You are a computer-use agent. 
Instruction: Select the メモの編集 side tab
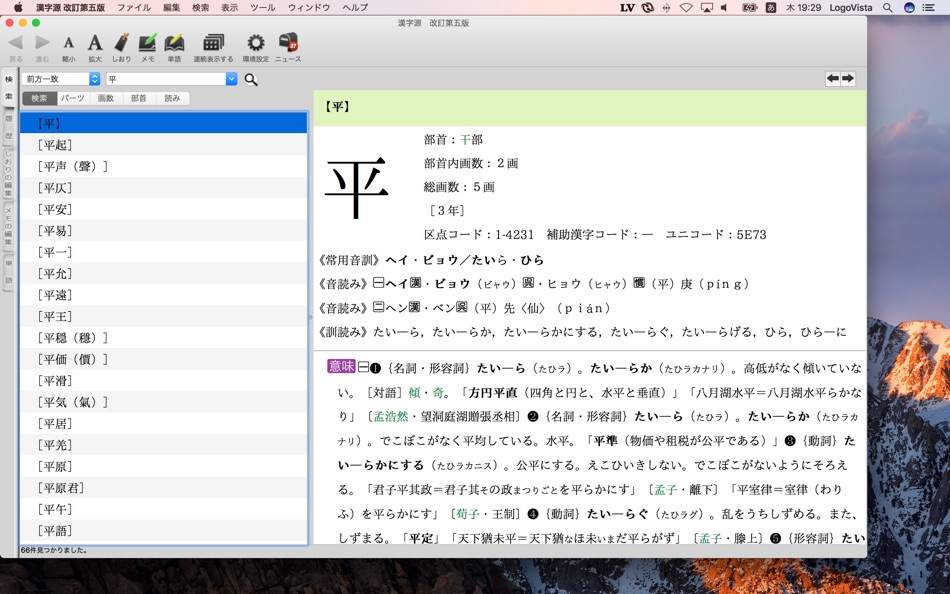(x=8, y=226)
